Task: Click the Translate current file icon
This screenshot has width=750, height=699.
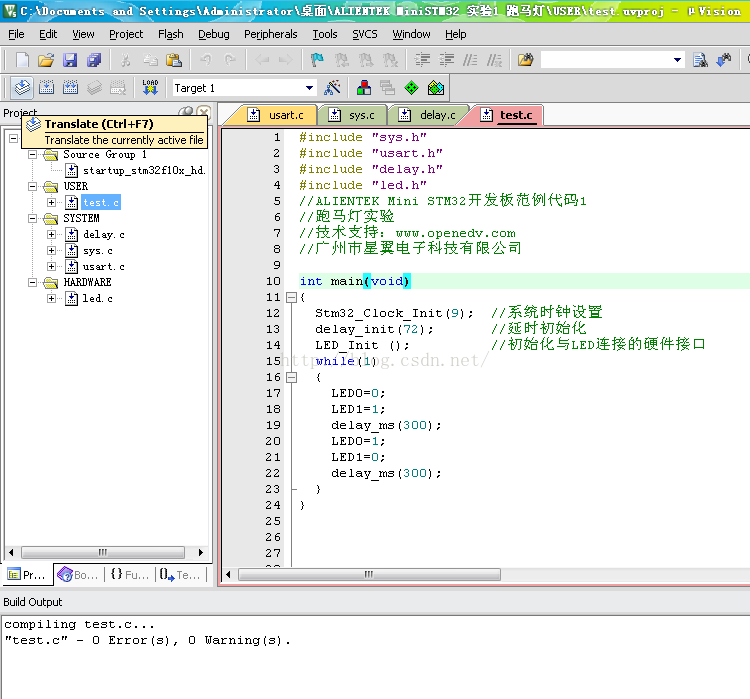Action: [20, 88]
